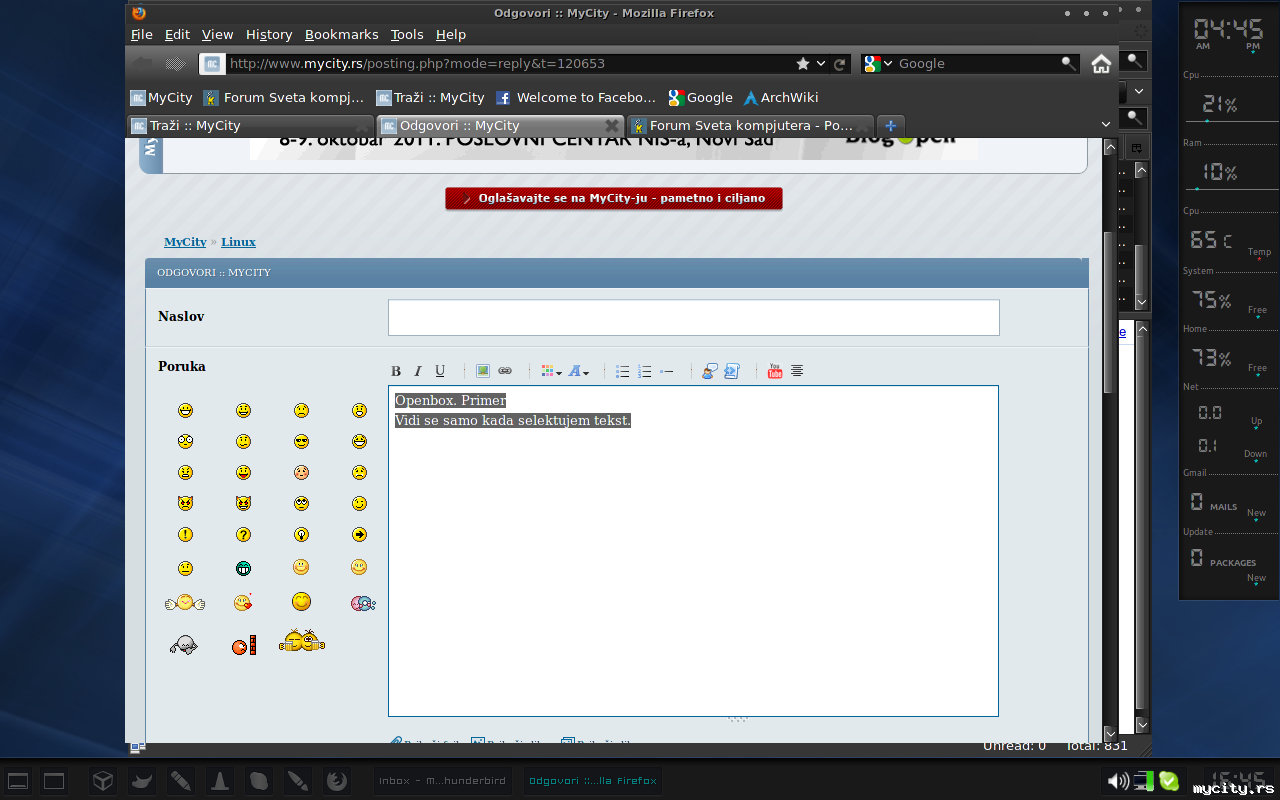Insert the smiley banging against a brick wall
The image size is (1280, 800).
click(x=243, y=645)
